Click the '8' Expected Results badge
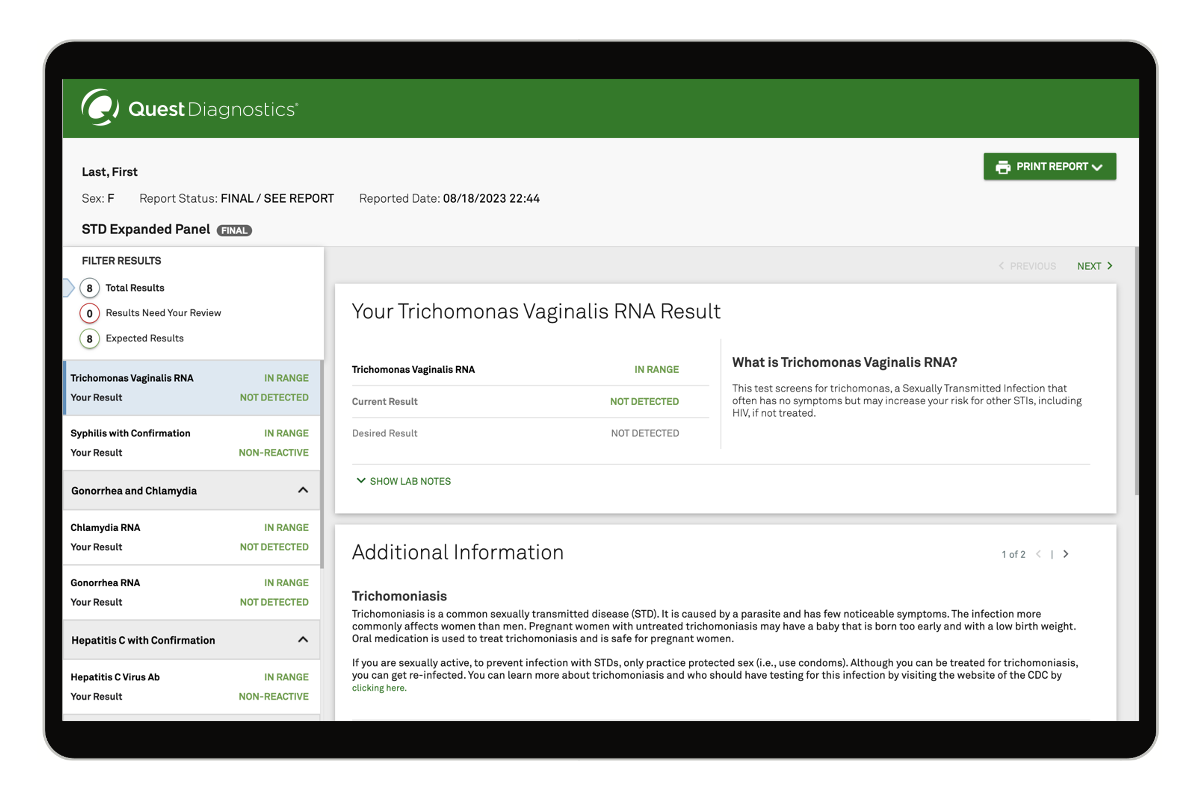 pos(89,338)
